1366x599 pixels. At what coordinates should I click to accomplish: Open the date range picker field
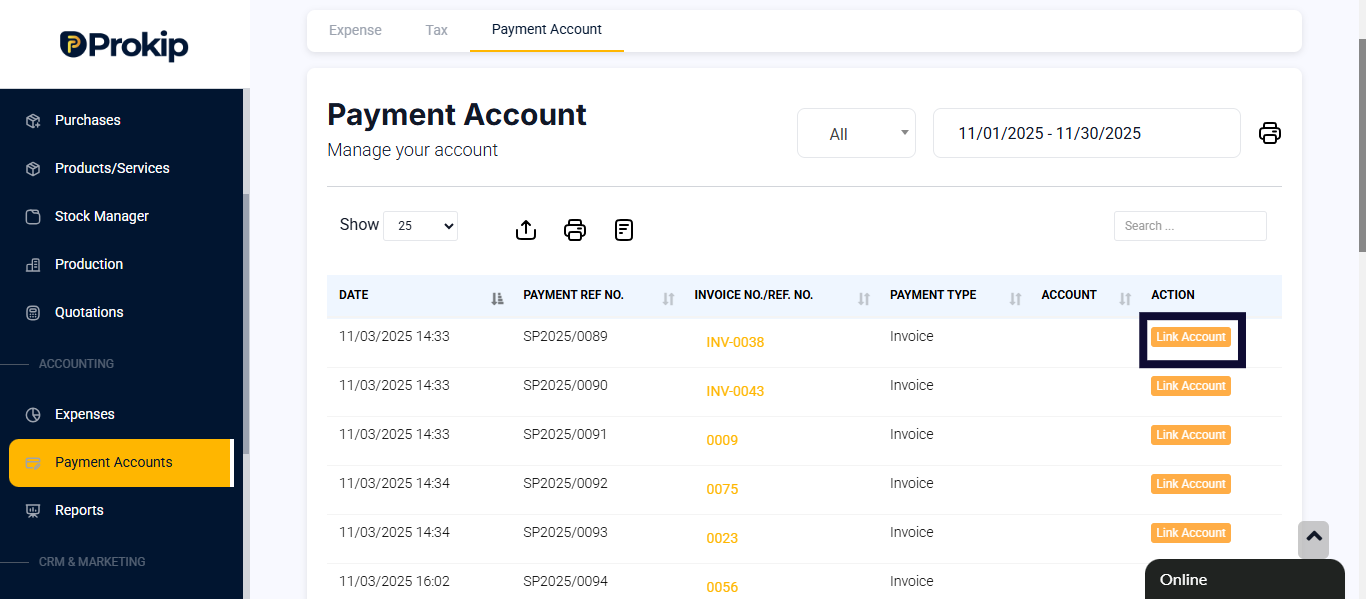click(x=1087, y=133)
